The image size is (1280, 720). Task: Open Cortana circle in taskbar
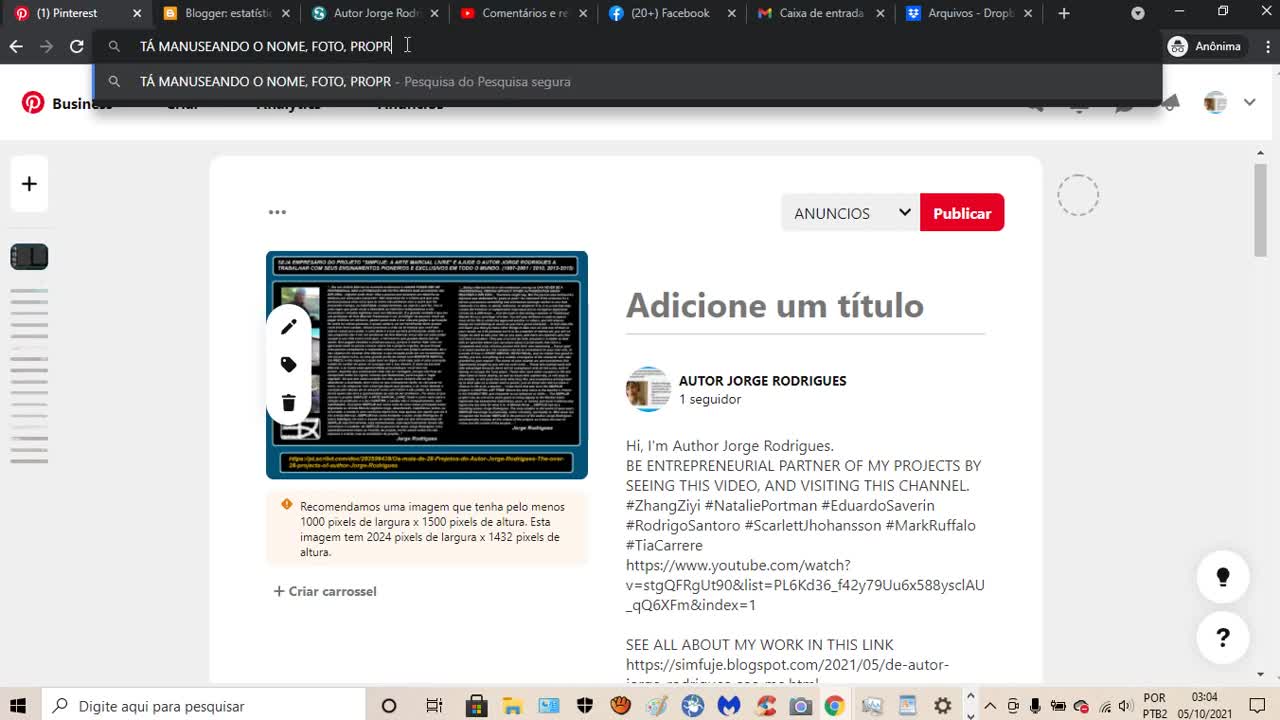[x=389, y=706]
